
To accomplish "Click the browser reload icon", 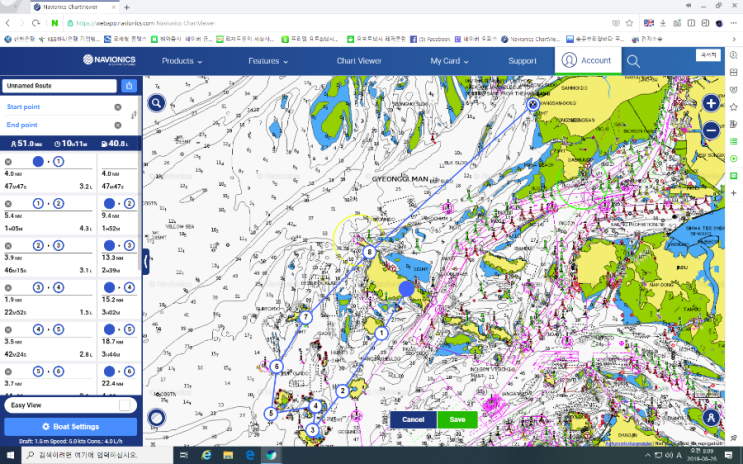I will [x=36, y=23].
